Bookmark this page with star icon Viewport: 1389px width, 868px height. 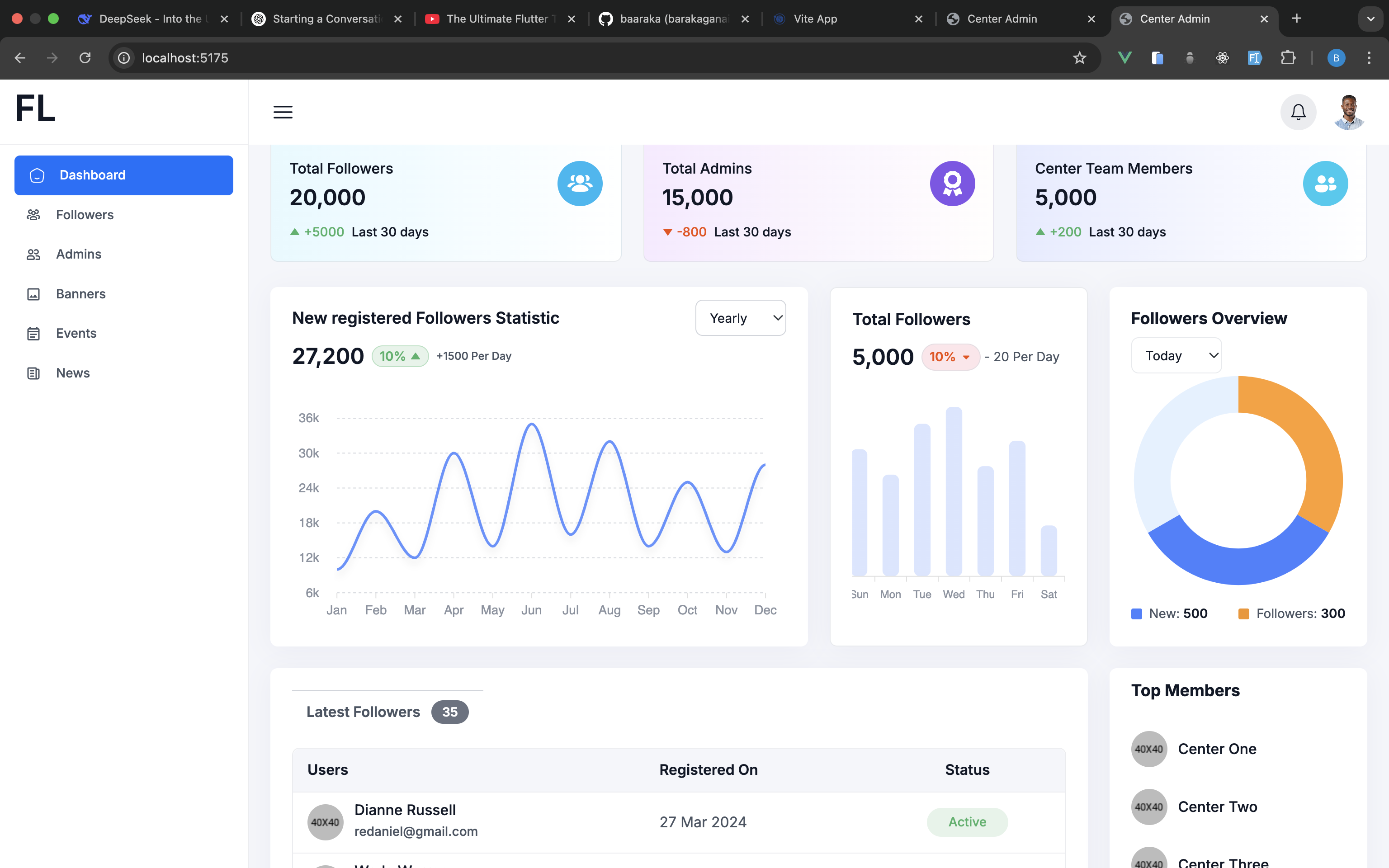[x=1080, y=58]
